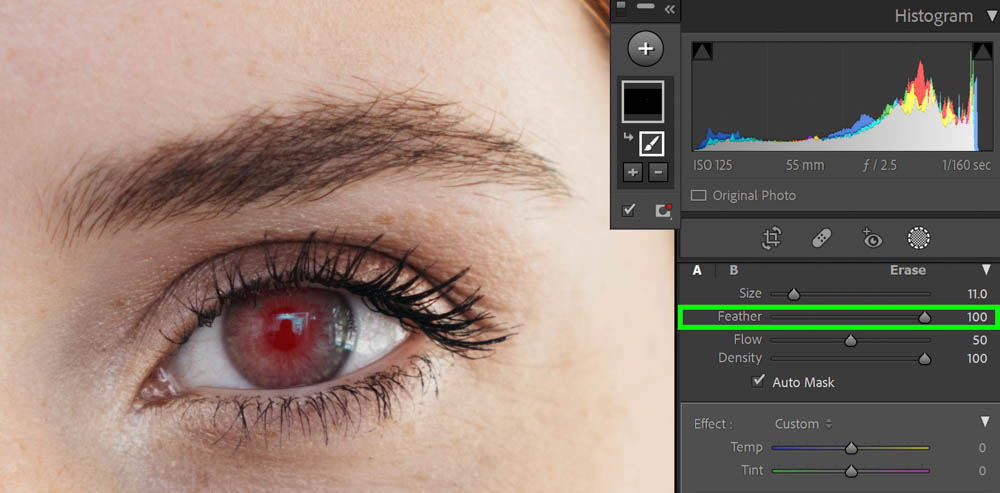Click the Subtract from mask minus button
This screenshot has height=493, width=1000.
[658, 172]
